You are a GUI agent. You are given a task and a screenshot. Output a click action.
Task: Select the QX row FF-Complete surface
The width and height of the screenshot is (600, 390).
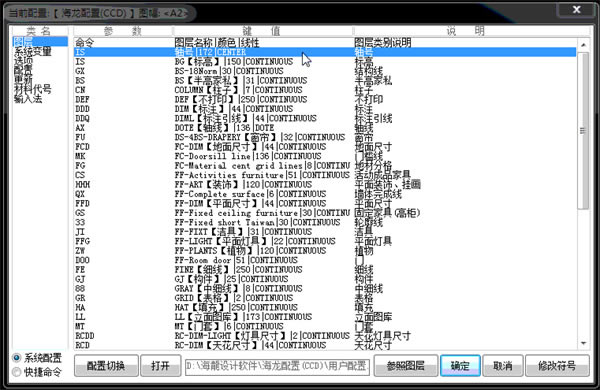pos(325,194)
